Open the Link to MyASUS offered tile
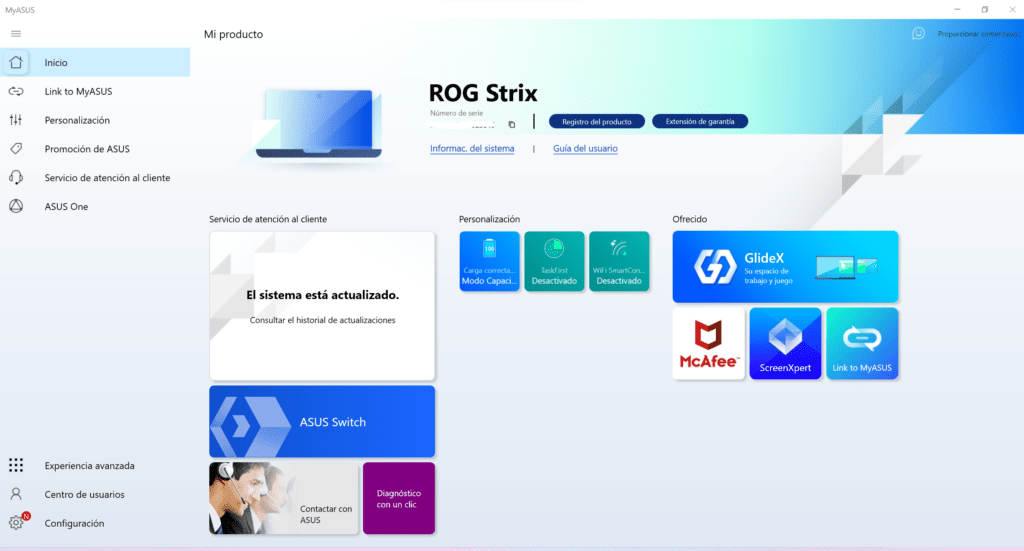 click(x=862, y=343)
